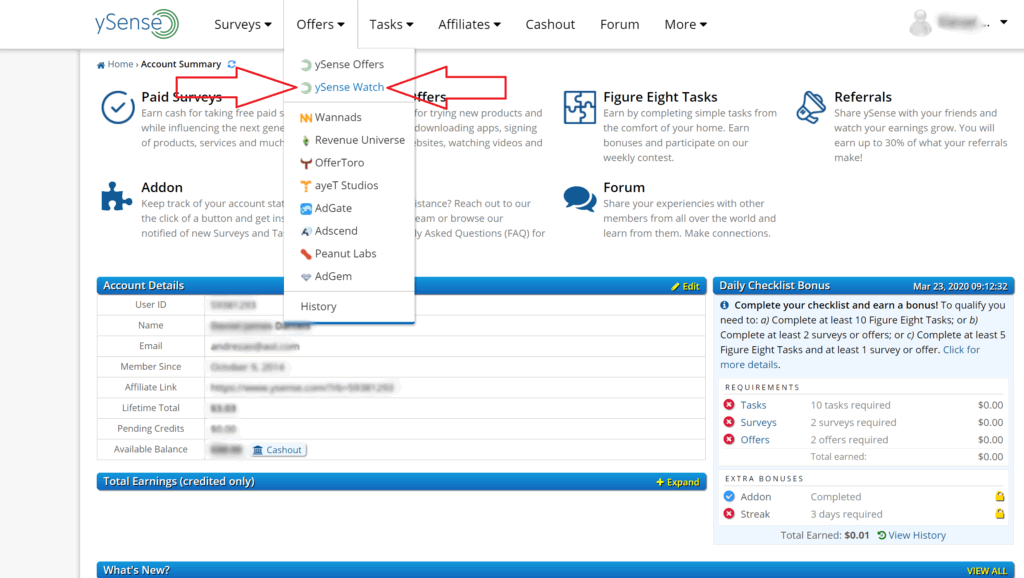
Task: Expand the Total Earnings section
Action: 678,482
